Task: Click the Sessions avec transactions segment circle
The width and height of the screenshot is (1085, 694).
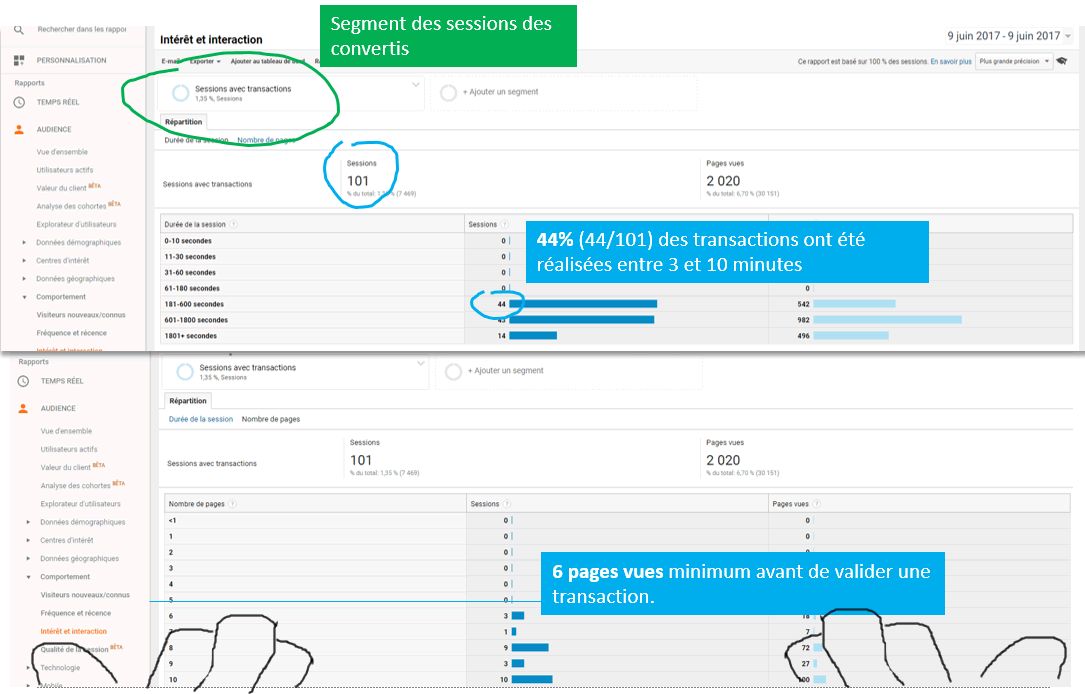Action: click(181, 93)
